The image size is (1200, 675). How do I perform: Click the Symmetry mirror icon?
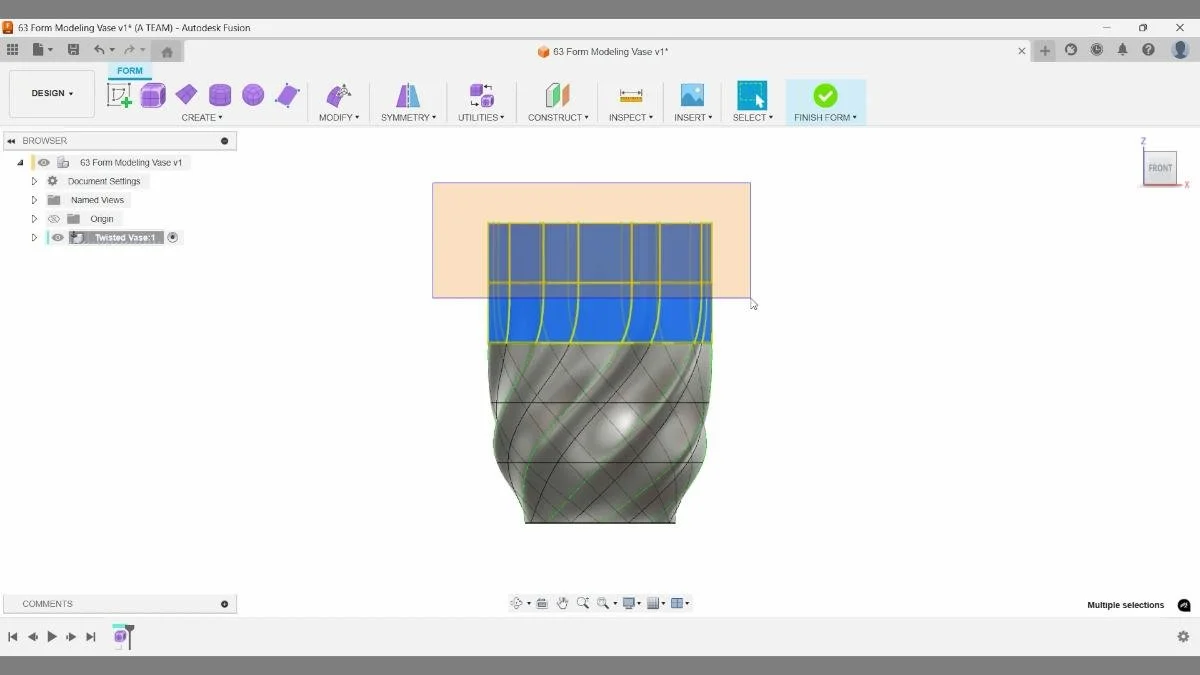[408, 95]
